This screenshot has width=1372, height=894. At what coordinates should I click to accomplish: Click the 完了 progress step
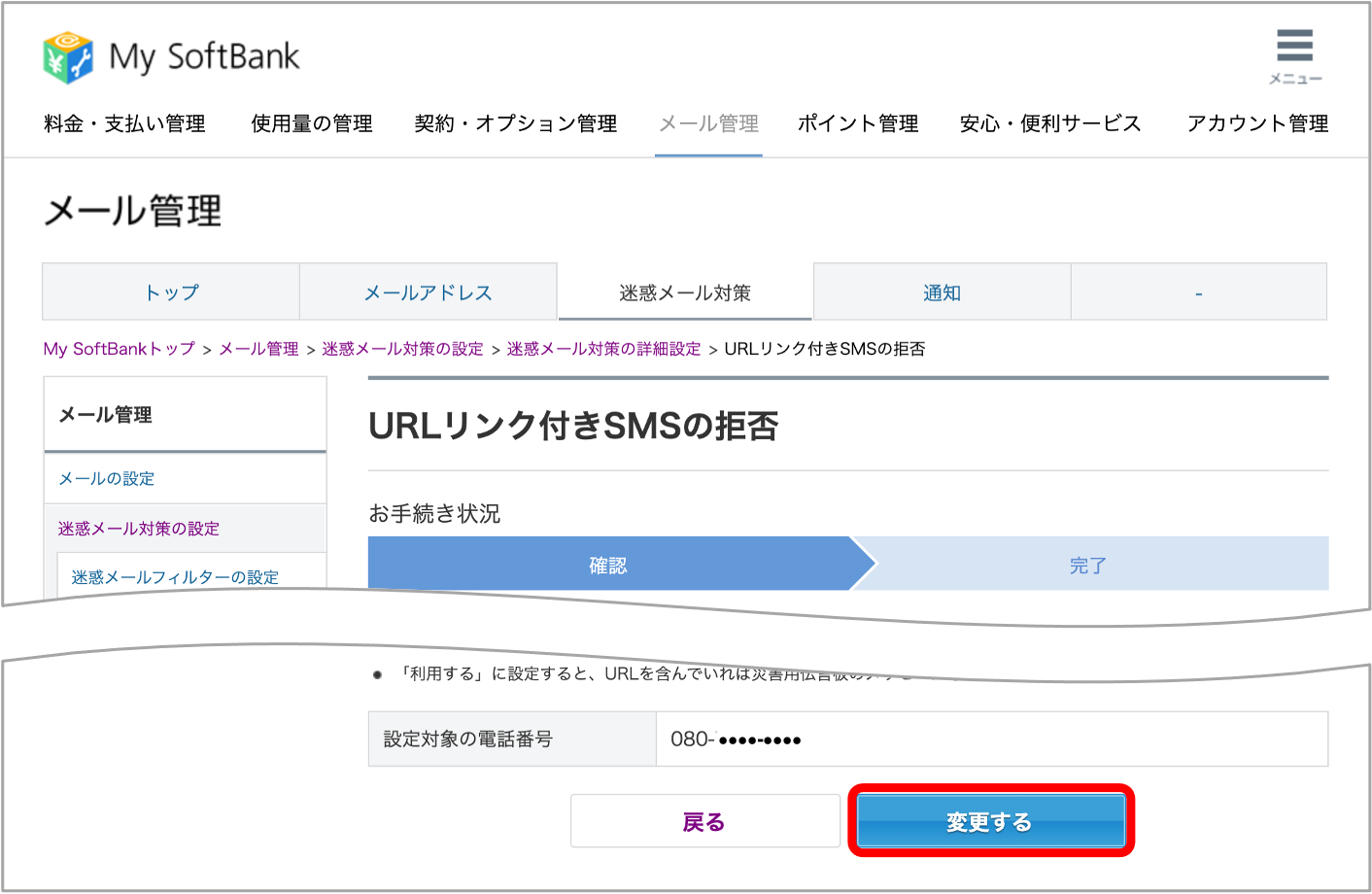click(x=1088, y=565)
